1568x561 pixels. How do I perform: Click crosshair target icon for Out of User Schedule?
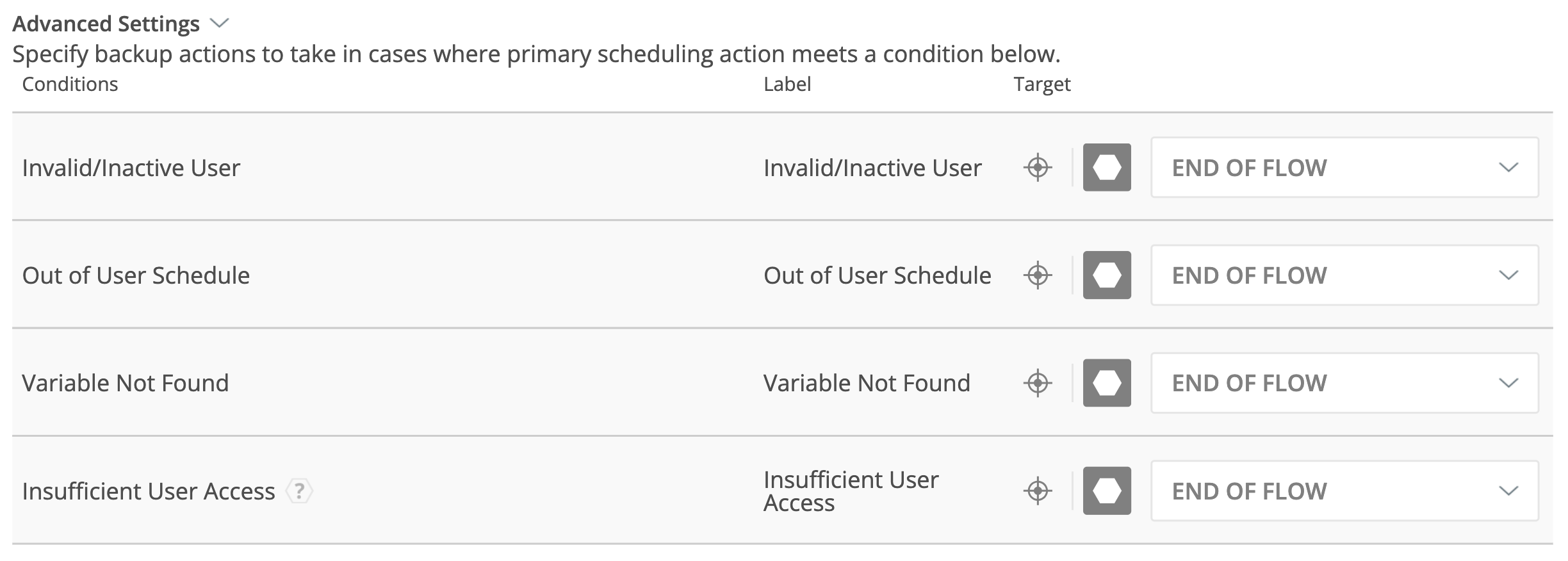point(1038,275)
